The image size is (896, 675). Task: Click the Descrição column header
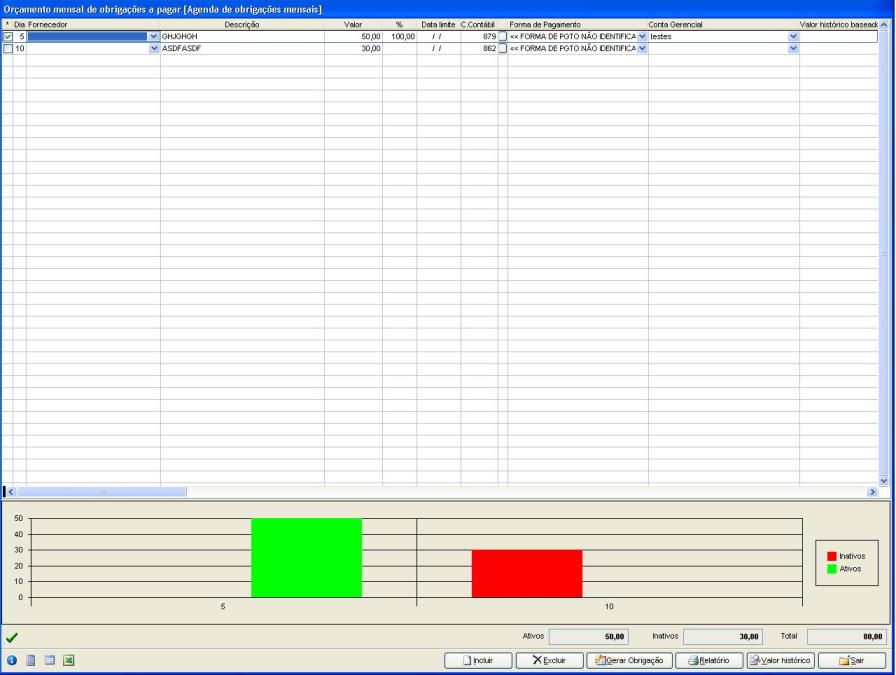[x=242, y=25]
